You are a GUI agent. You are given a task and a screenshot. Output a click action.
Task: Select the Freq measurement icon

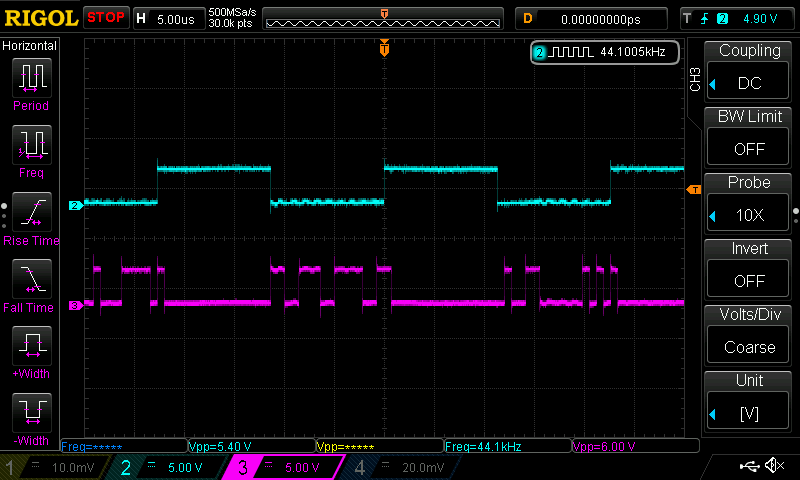coord(32,145)
